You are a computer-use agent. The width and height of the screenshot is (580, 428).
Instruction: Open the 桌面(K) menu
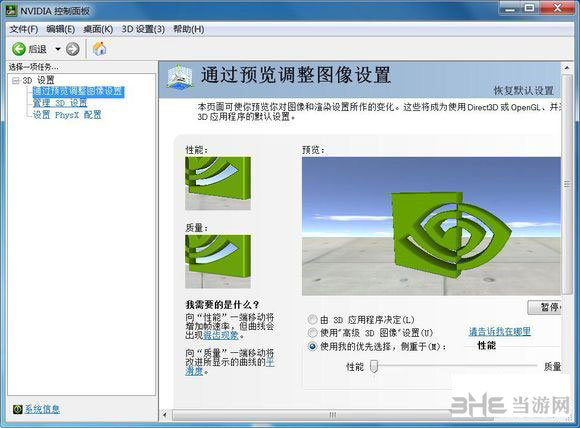[x=98, y=29]
